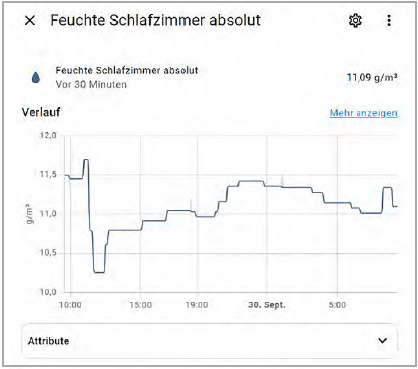The width and height of the screenshot is (418, 369).
Task: Click the '30. Sept.' x-axis label
Action: point(267,305)
